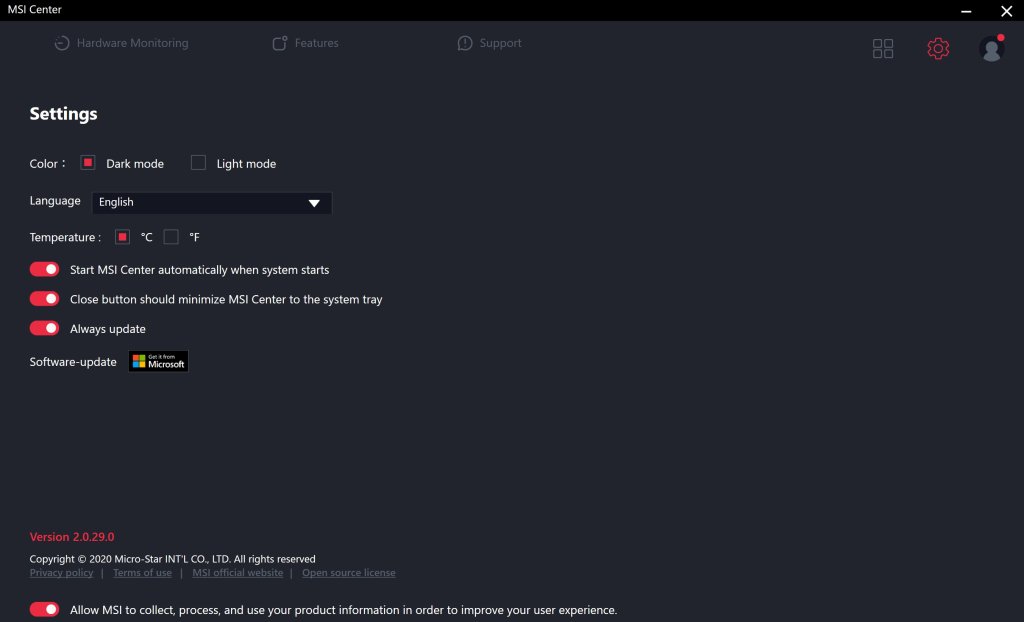This screenshot has width=1024, height=622.
Task: Open the Terms of use link
Action: (x=142, y=573)
